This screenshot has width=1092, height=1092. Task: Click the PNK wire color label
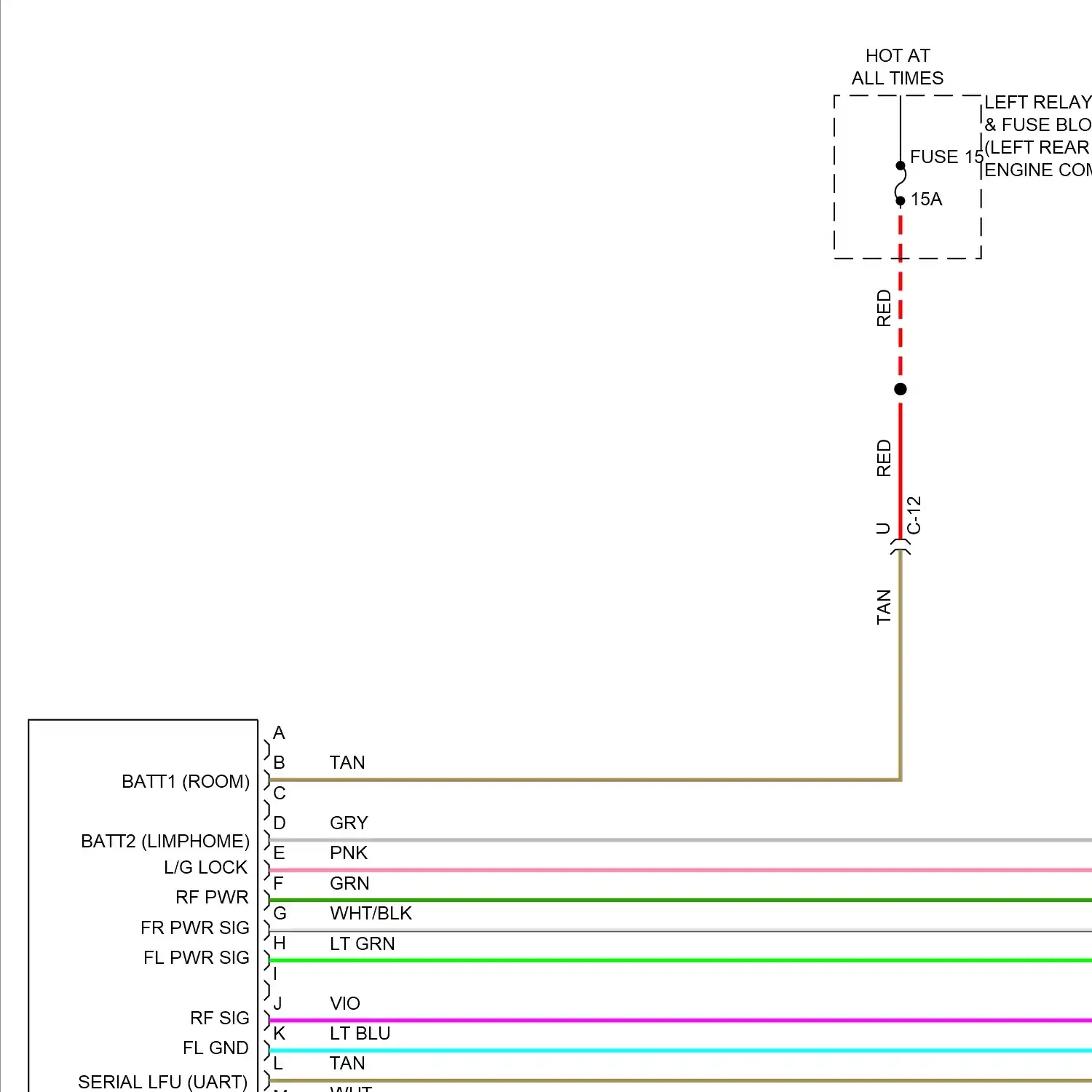tap(349, 852)
